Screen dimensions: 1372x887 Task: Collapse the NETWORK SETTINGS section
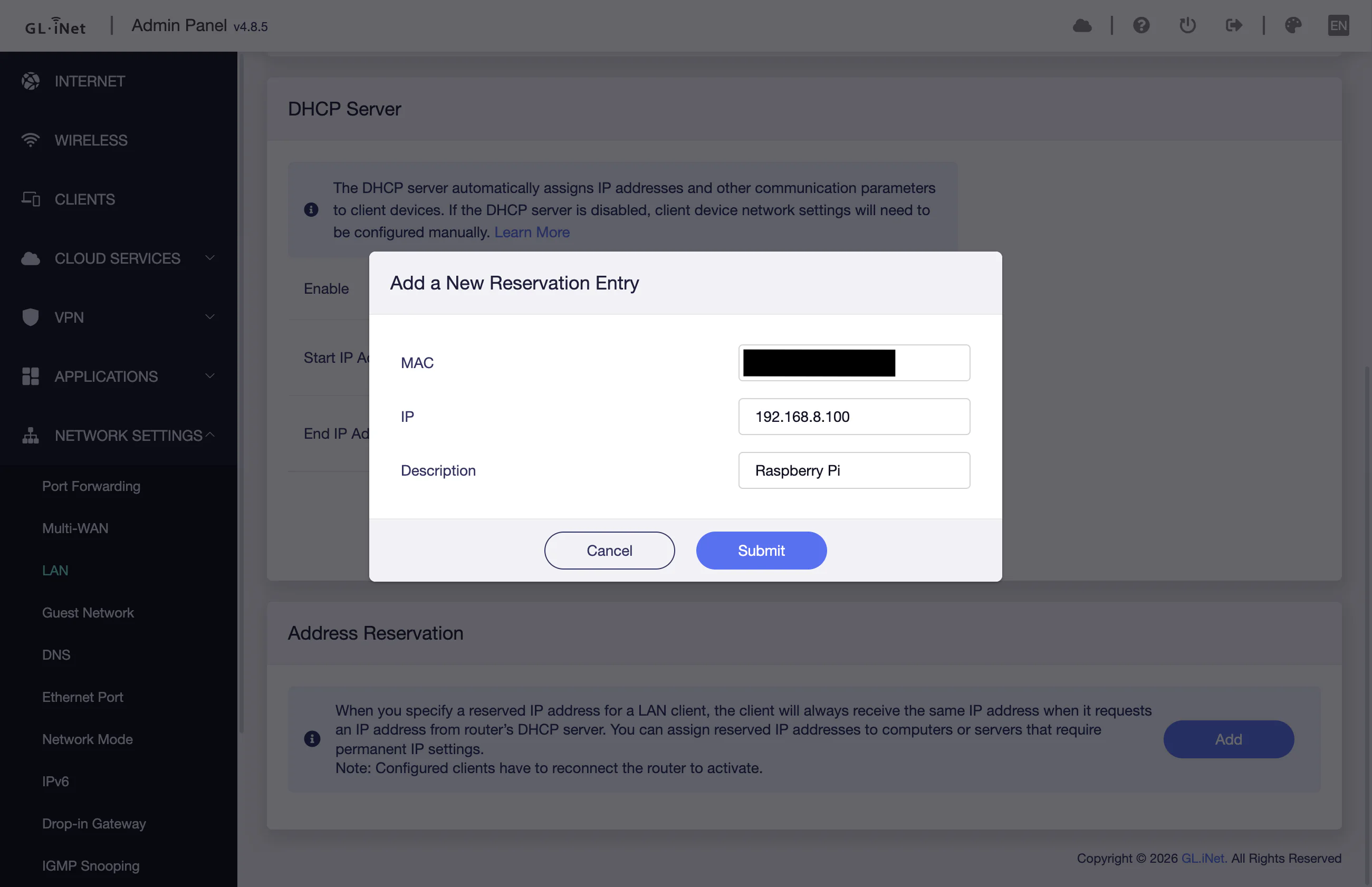point(119,436)
